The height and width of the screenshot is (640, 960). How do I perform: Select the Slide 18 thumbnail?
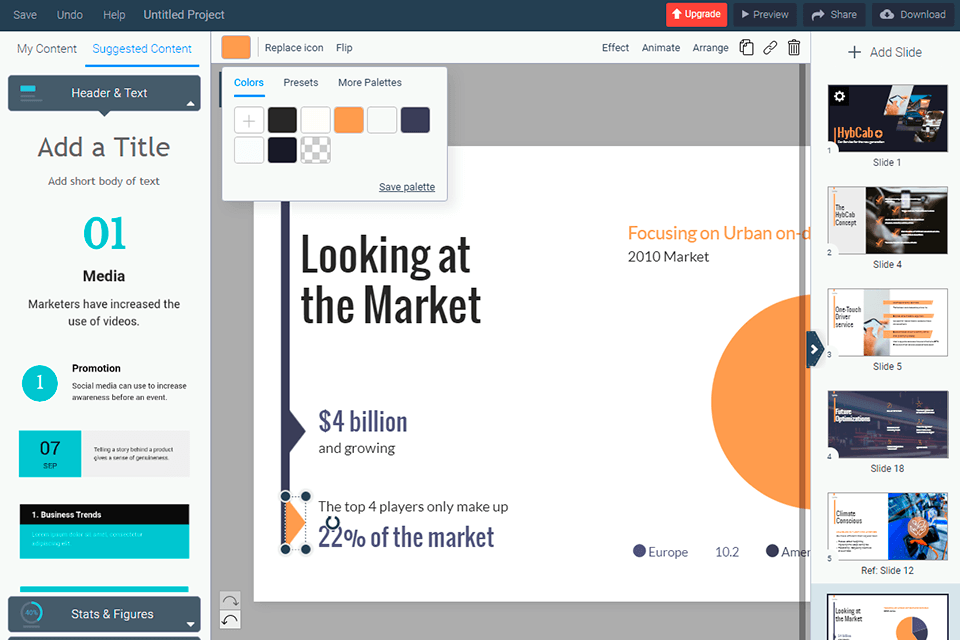[887, 425]
